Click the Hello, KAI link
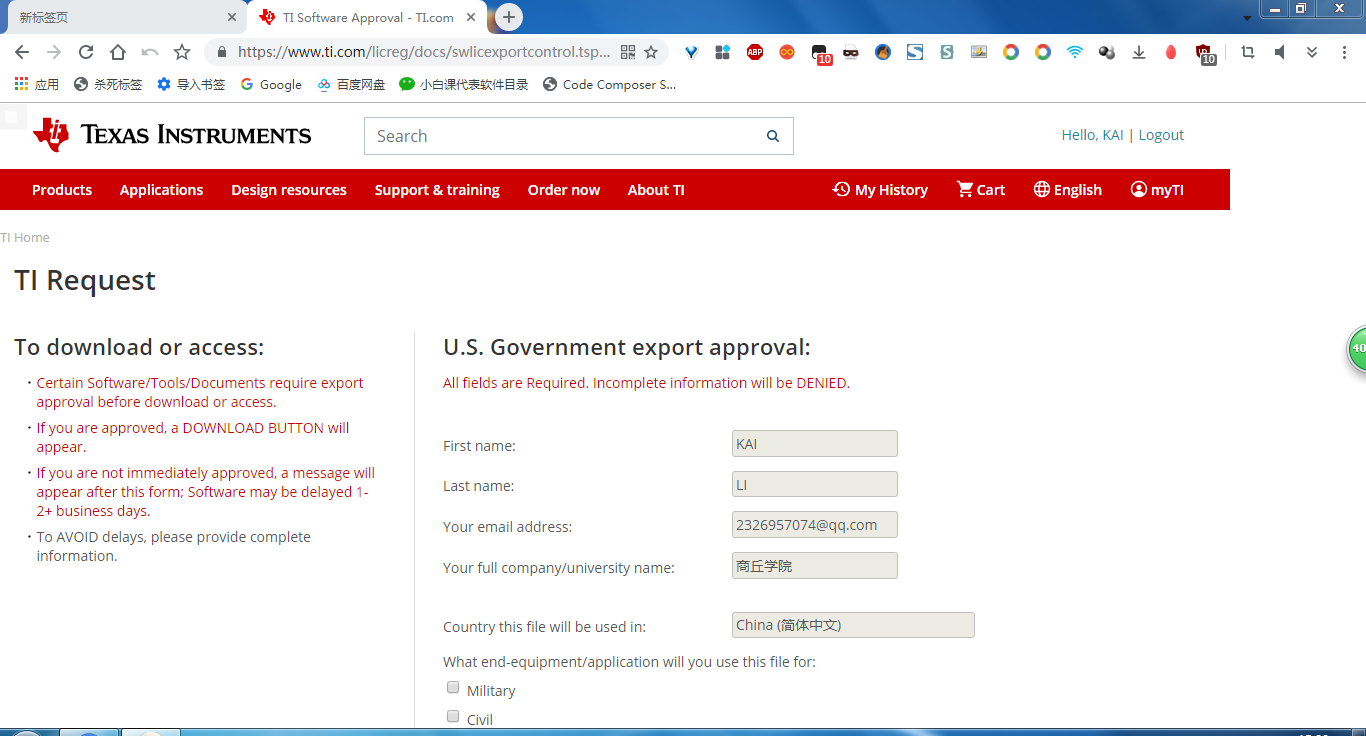The height and width of the screenshot is (736, 1366). pos(1092,135)
